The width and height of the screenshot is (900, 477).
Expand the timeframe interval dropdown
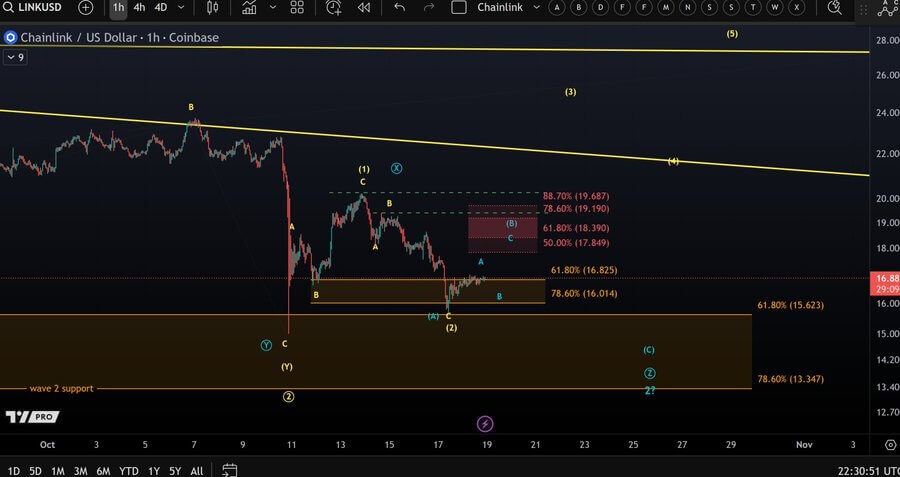coord(182,8)
